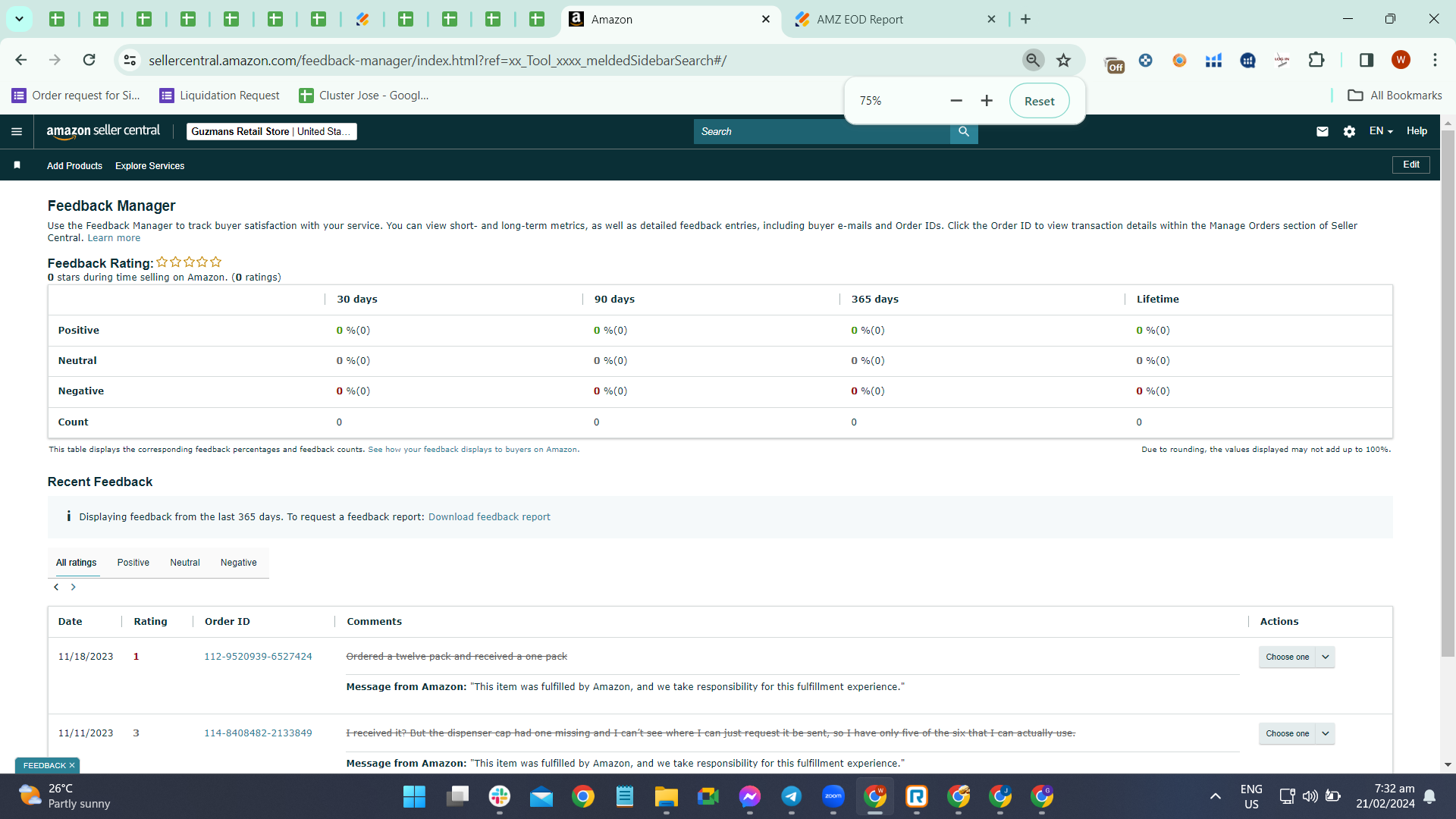This screenshot has height=819, width=1456.
Task: Increase page zoom with the plus button
Action: point(987,101)
